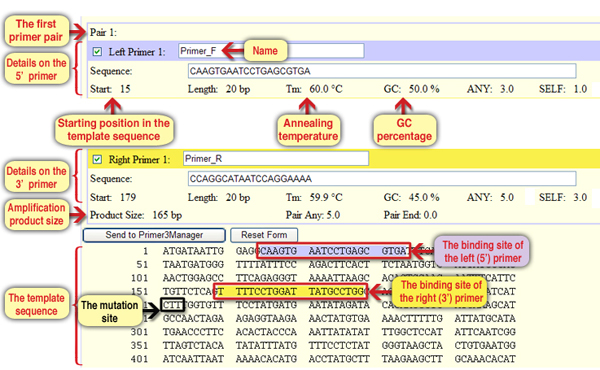Click the Primer_F name input field
Screen dimensions: 600x370
pyautogui.click(x=271, y=51)
